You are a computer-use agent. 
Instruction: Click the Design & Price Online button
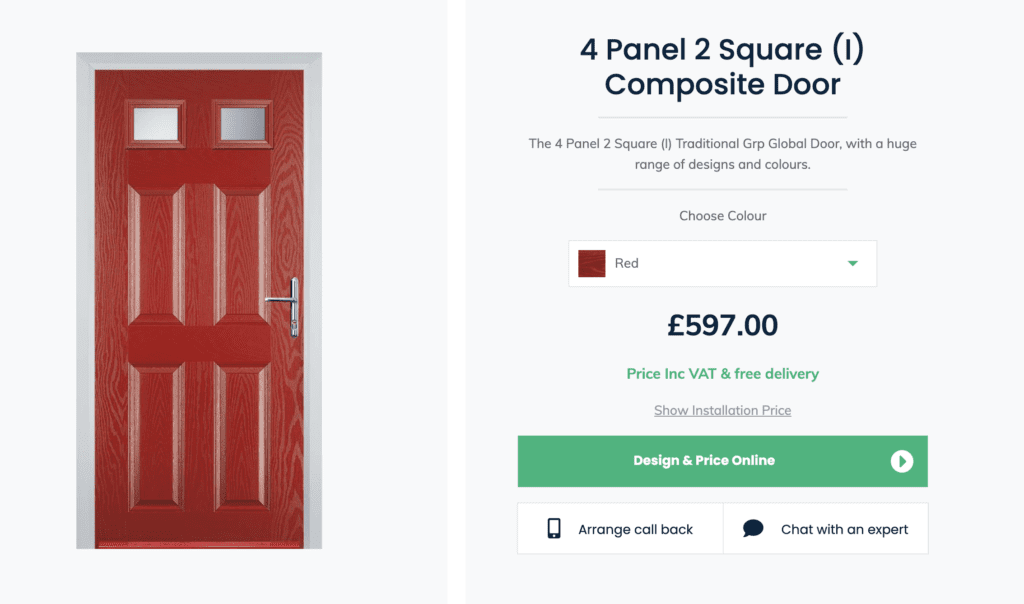(722, 461)
